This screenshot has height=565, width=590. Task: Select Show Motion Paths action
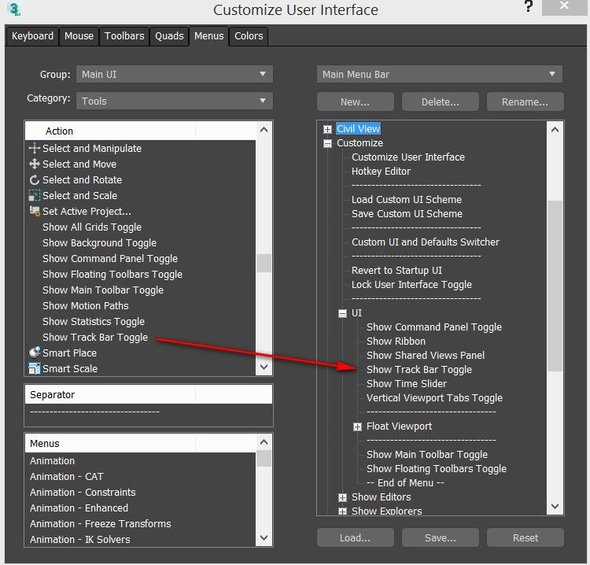[x=85, y=306]
